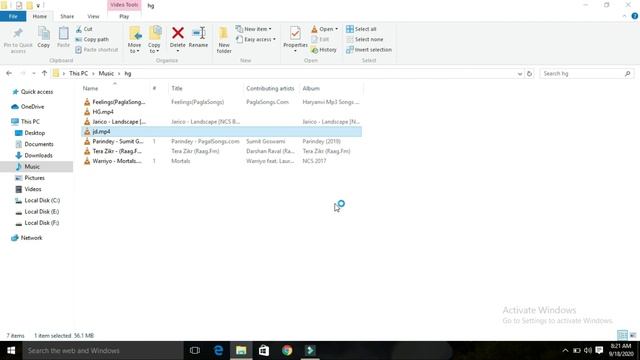The image size is (640, 360).
Task: Select This PC in navigation pane
Action: 25,122
